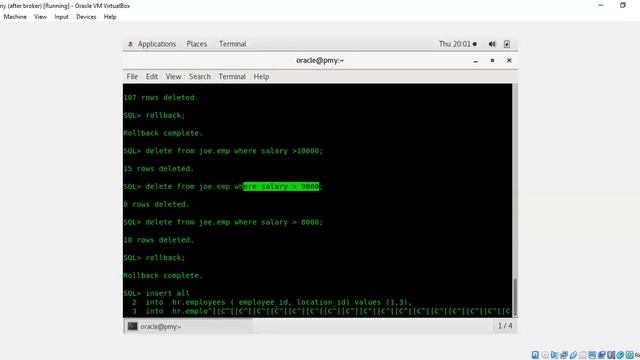Click the last 'Rollback complete.' message
This screenshot has height=360, width=640.
click(x=163, y=276)
